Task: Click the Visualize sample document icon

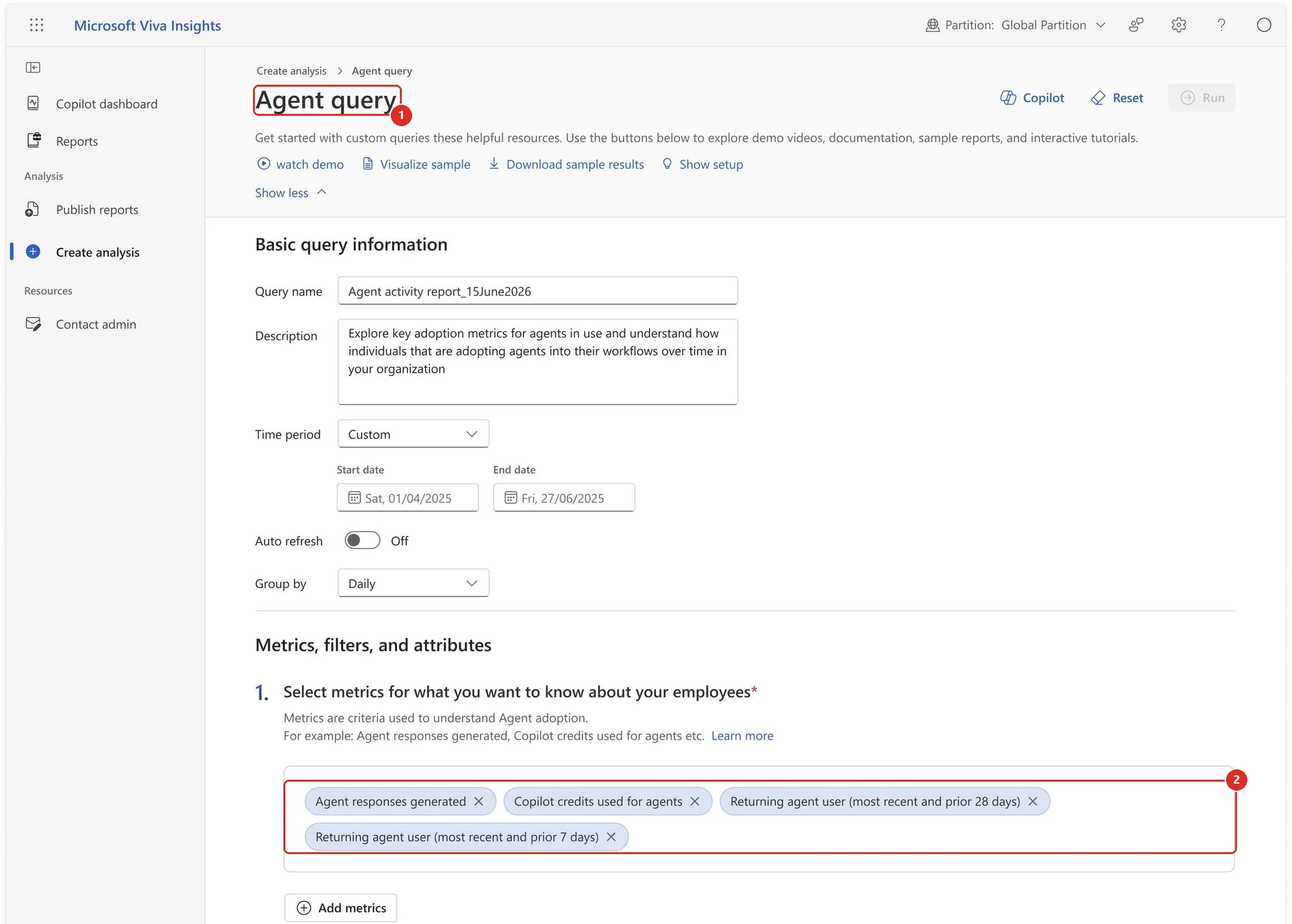Action: tap(367, 164)
